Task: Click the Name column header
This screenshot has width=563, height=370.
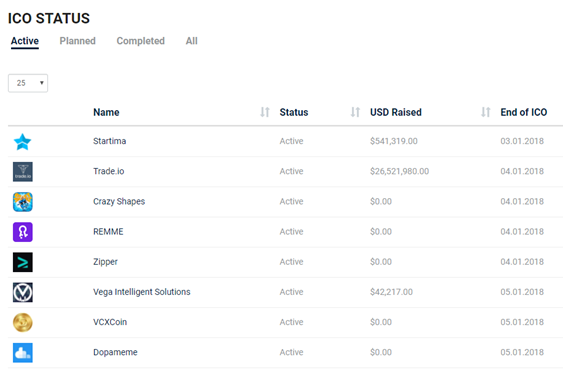Action: click(x=106, y=112)
